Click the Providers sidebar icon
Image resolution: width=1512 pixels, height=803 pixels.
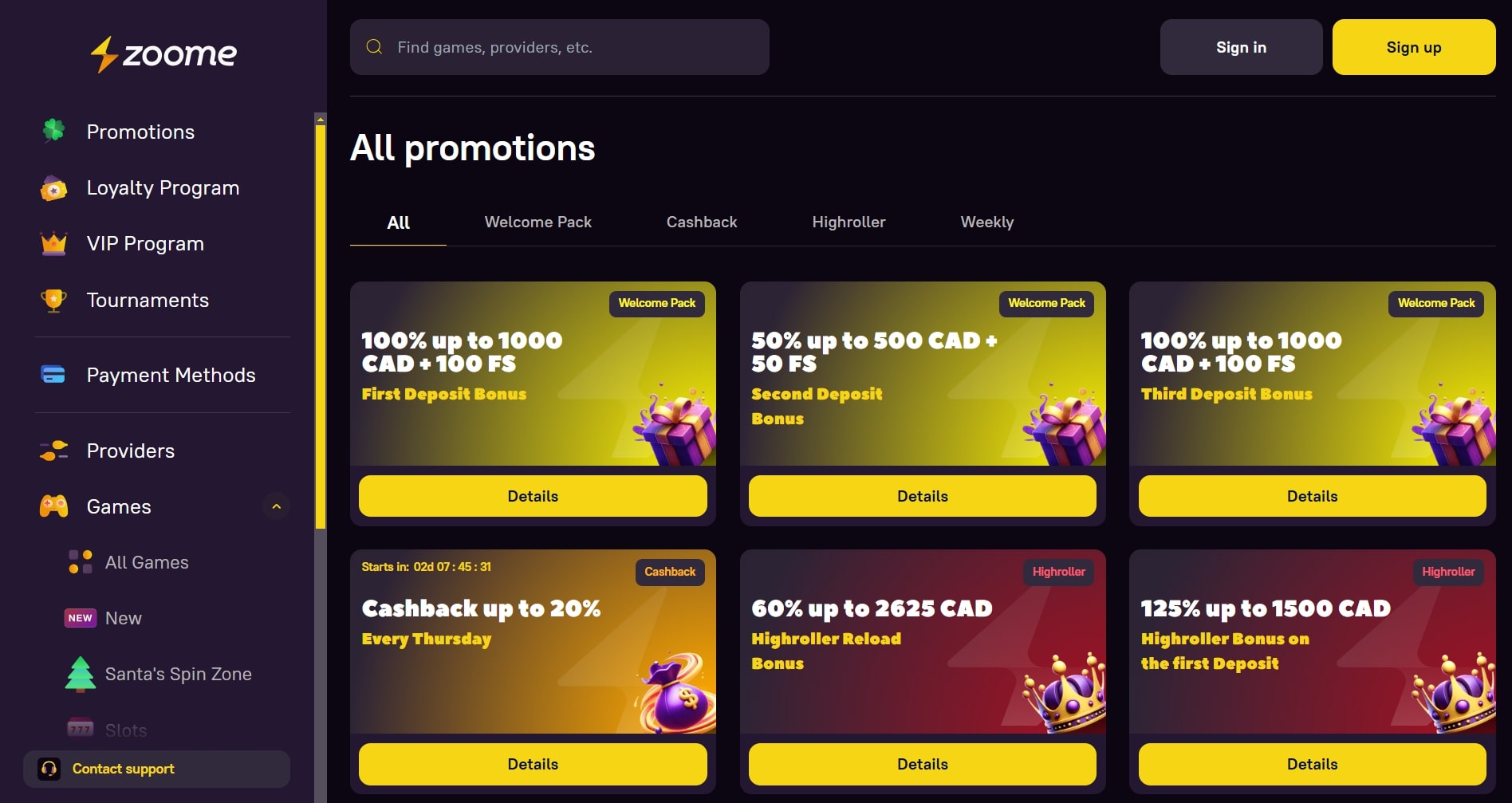tap(53, 451)
